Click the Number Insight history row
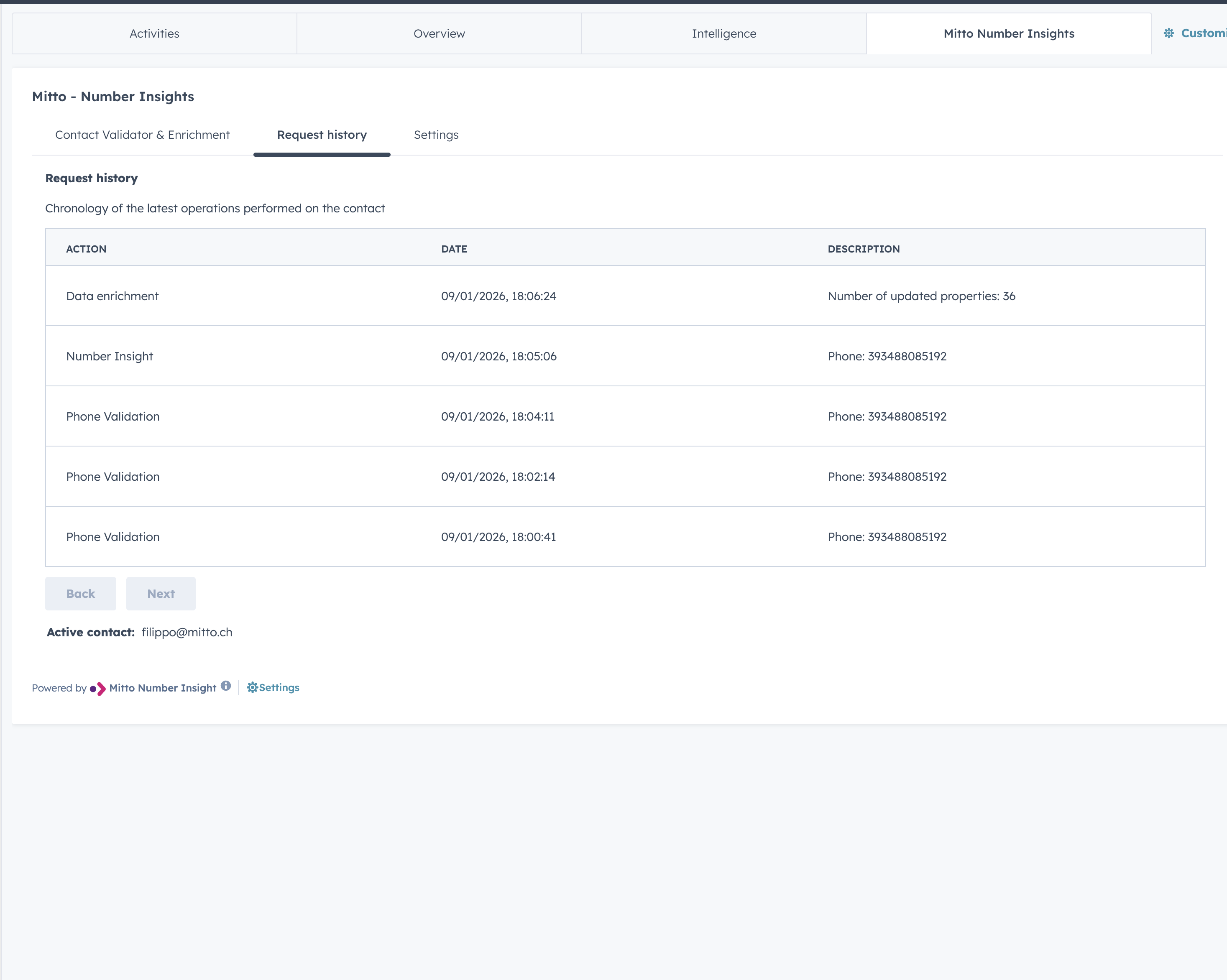 click(109, 356)
